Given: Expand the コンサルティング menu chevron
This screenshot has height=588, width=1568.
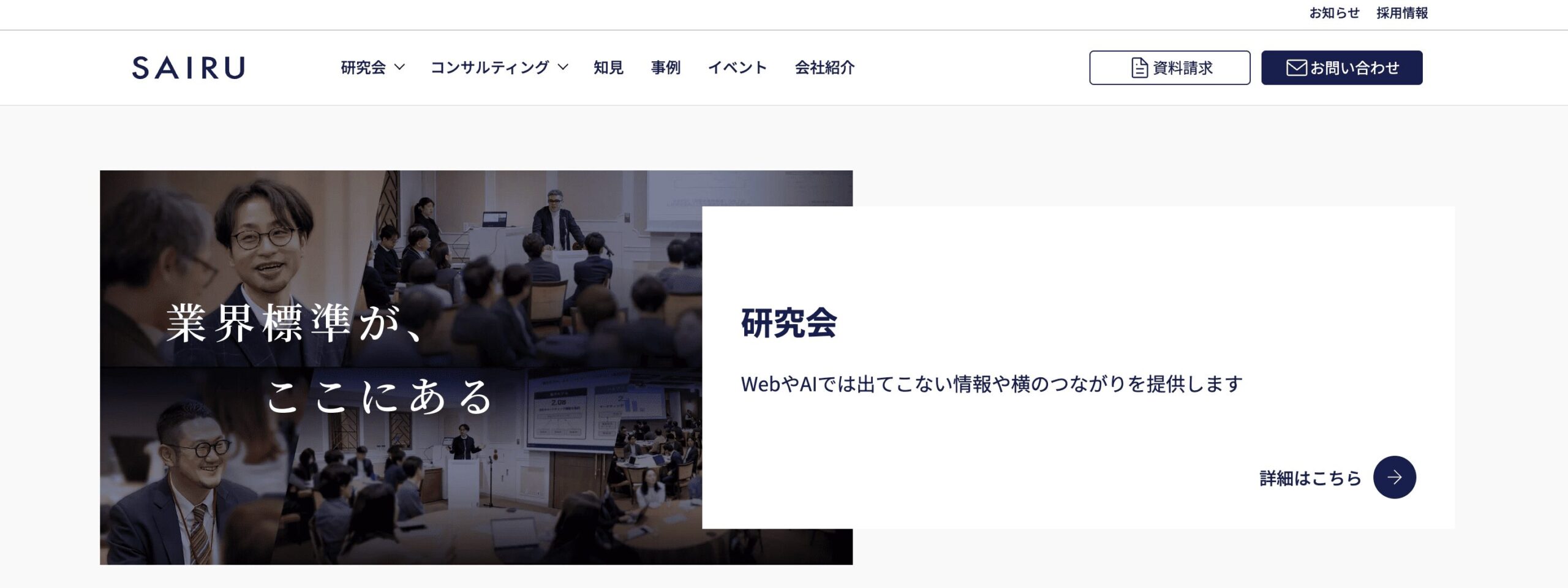Looking at the screenshot, I should pyautogui.click(x=562, y=67).
